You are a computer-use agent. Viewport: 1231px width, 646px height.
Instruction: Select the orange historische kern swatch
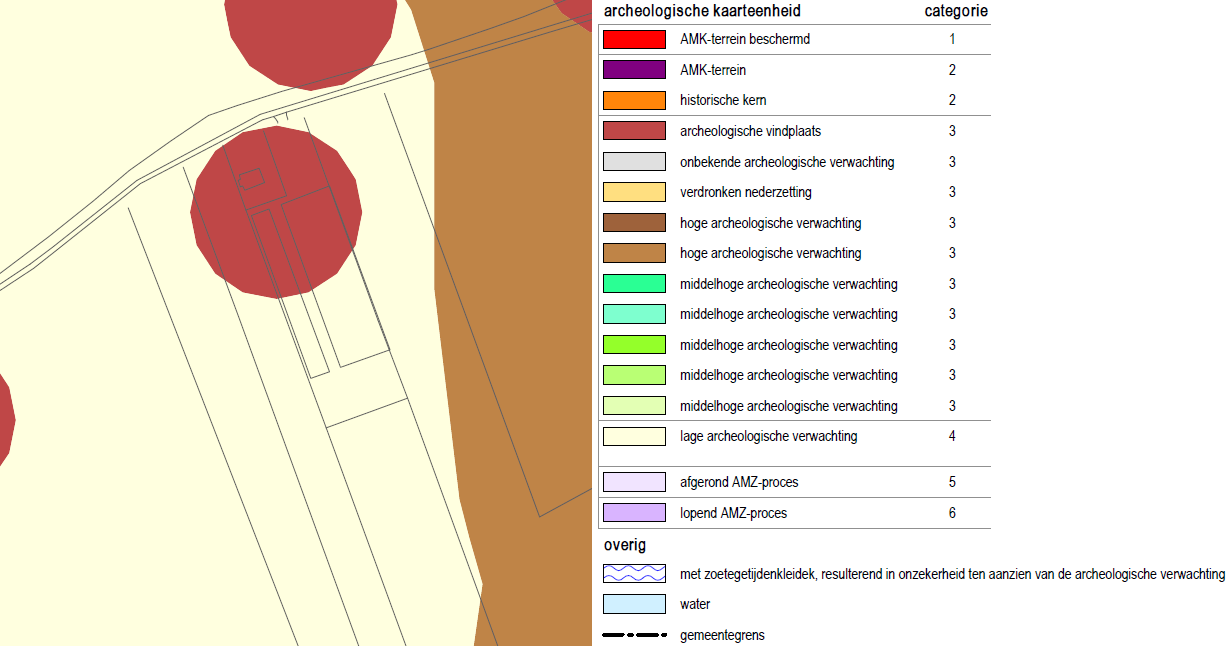pos(634,101)
